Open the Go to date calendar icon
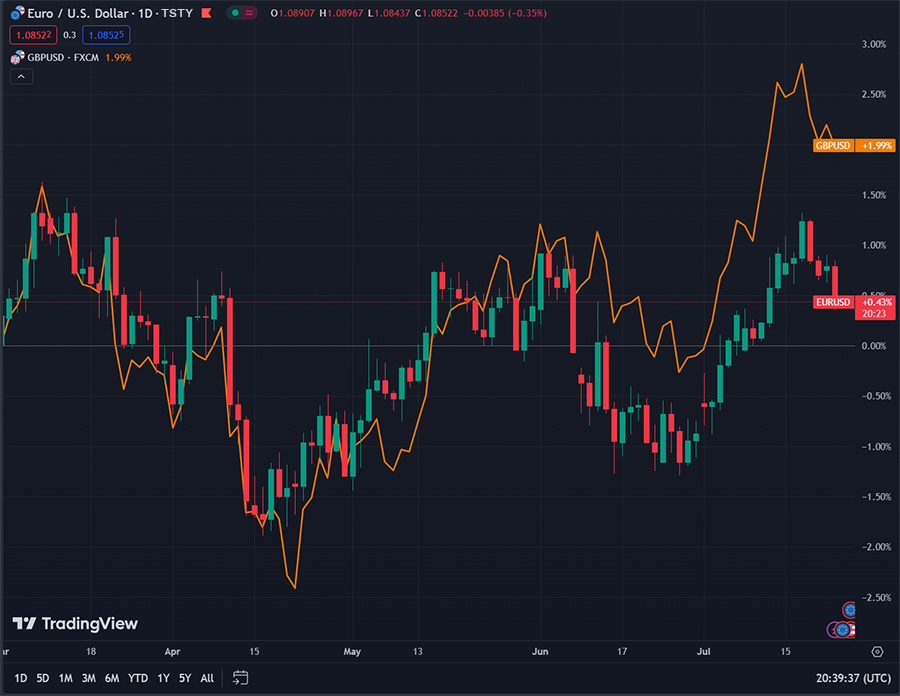The image size is (900, 696). [x=240, y=678]
